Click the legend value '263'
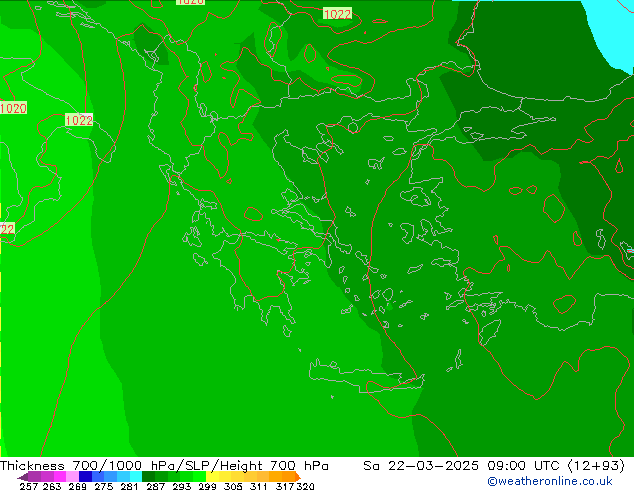Screen dimensions: 634x490 52,486
